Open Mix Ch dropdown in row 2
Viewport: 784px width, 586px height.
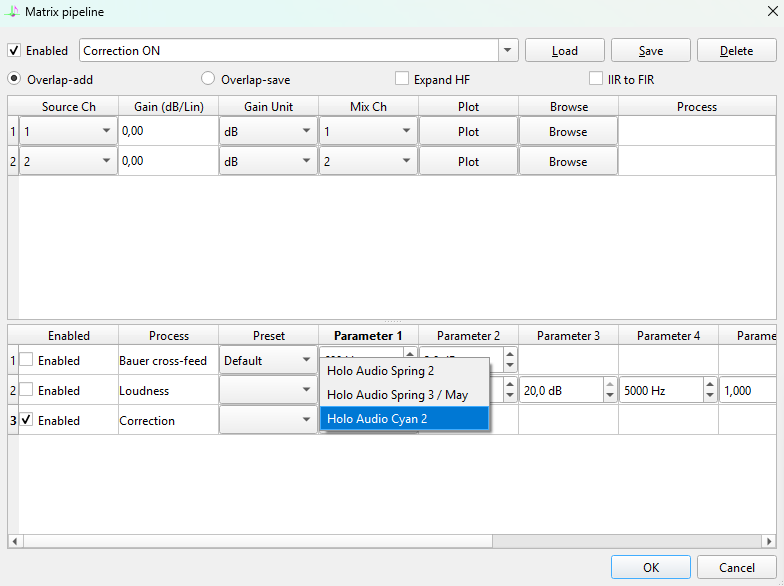pyautogui.click(x=406, y=161)
